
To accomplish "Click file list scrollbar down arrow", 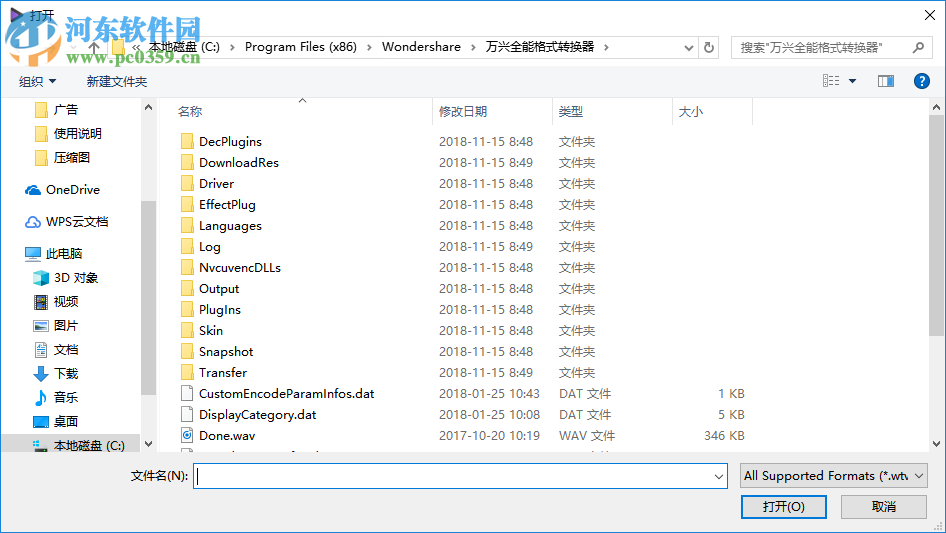I will click(936, 444).
